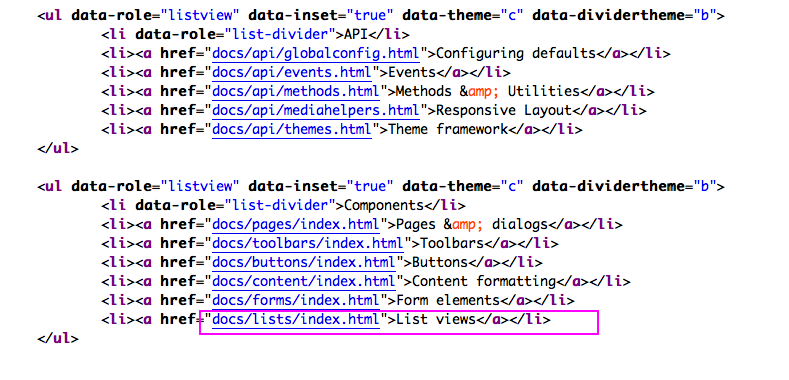This screenshot has height=380, width=789.
Task: Follow the docs/toolbars/index.html link
Action: (x=308, y=243)
